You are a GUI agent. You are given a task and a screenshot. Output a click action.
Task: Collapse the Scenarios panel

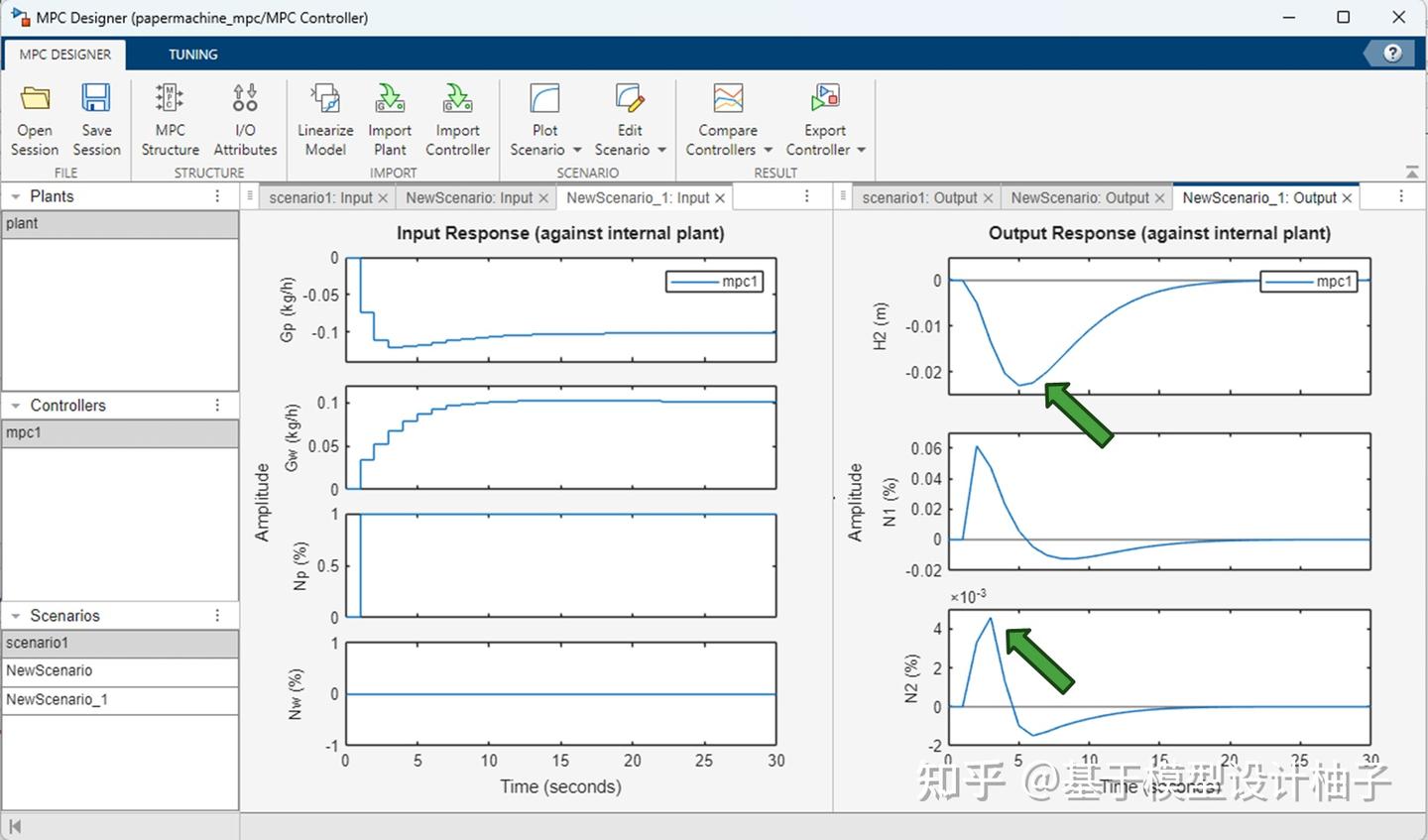point(15,615)
